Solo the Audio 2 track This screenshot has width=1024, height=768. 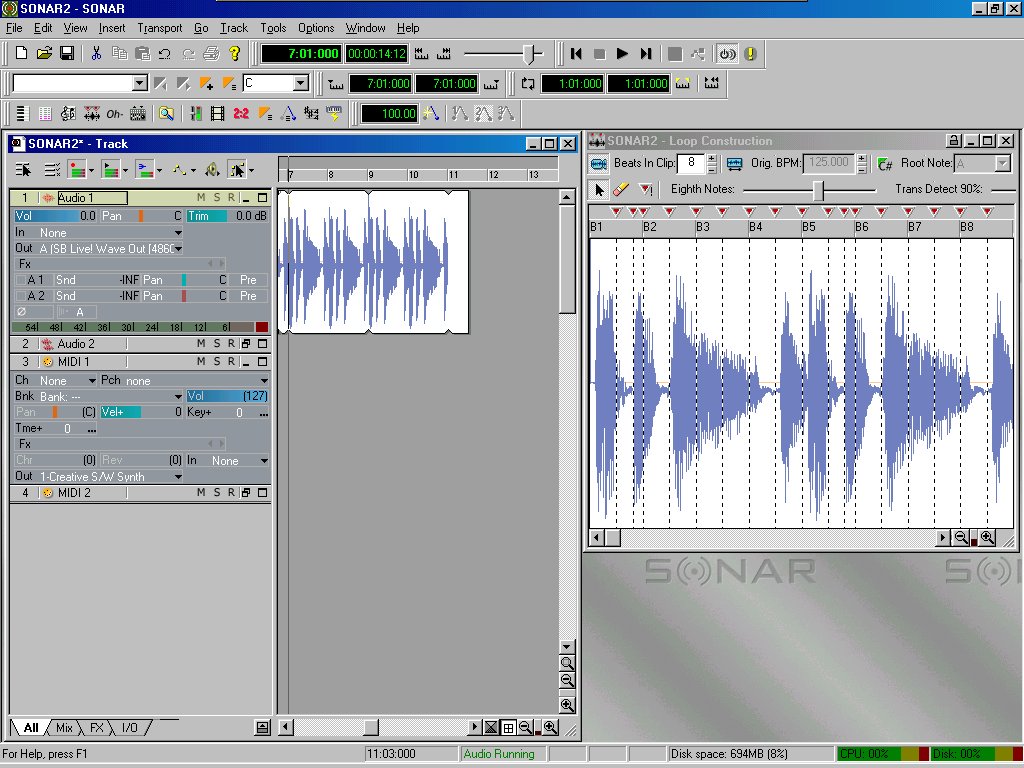(x=216, y=344)
